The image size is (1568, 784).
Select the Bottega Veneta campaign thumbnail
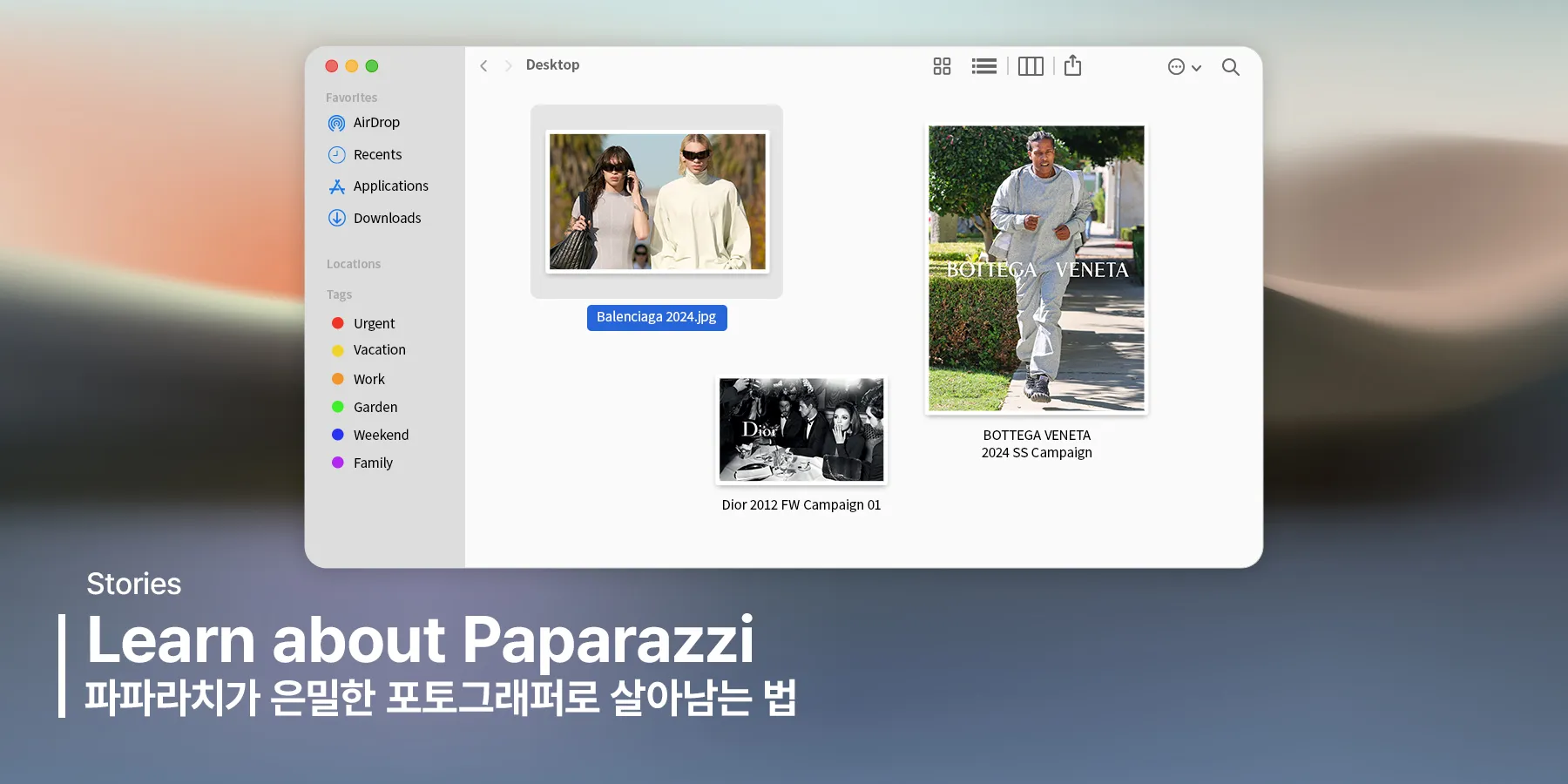(1037, 268)
